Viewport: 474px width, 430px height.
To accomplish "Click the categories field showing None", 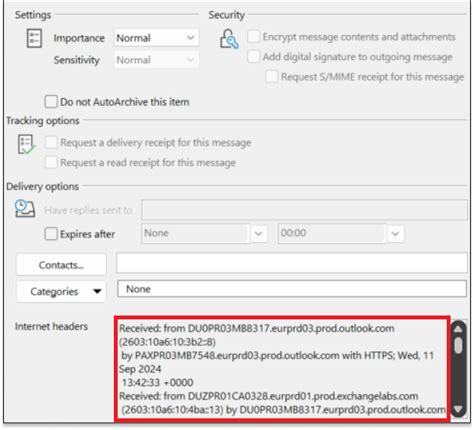I will [x=292, y=289].
